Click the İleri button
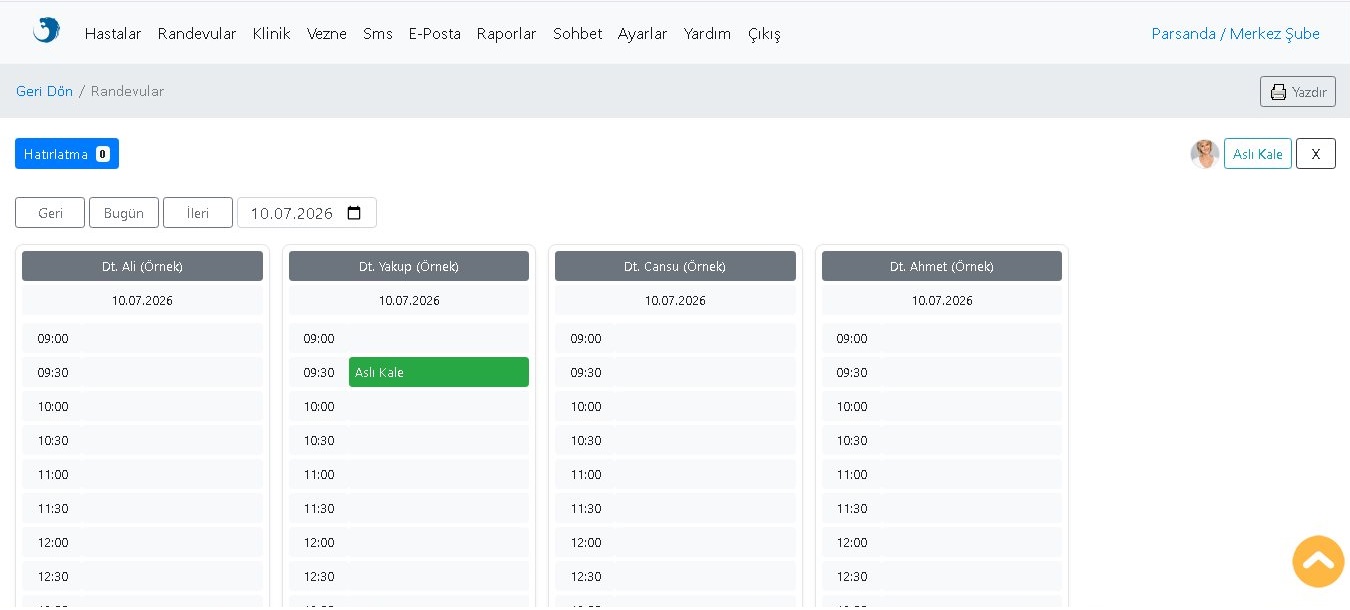Viewport: 1350px width, 610px height. 198,213
